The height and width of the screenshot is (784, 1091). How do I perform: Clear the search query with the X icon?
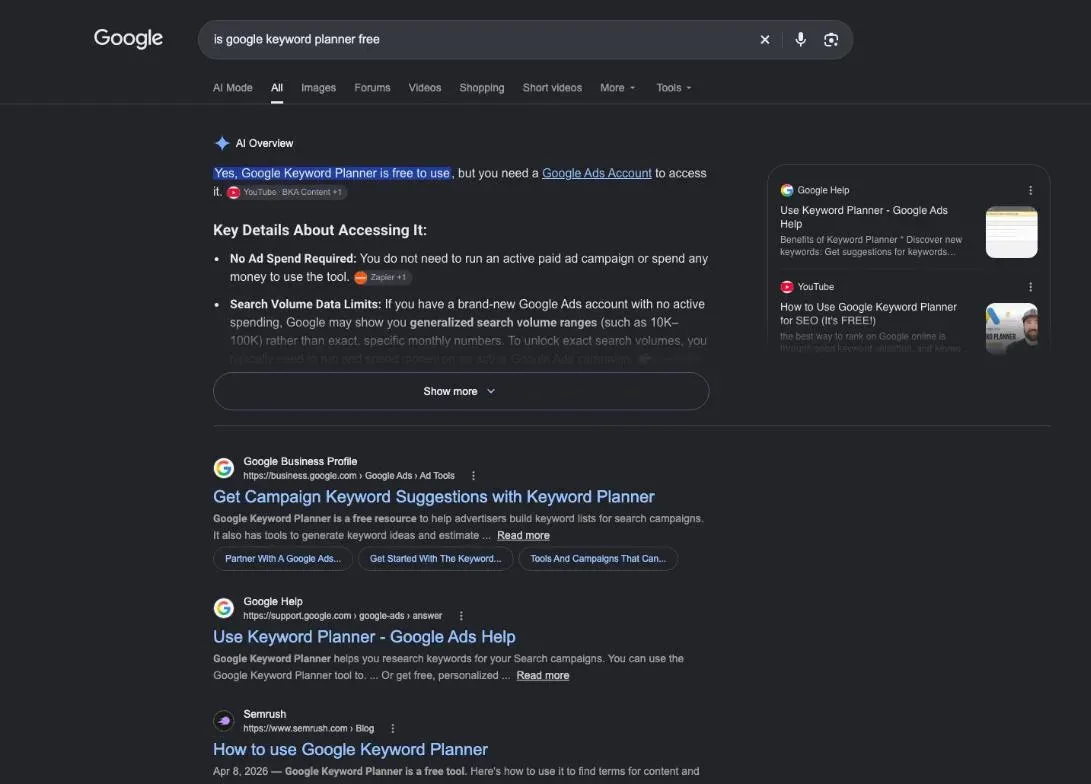[x=765, y=40]
